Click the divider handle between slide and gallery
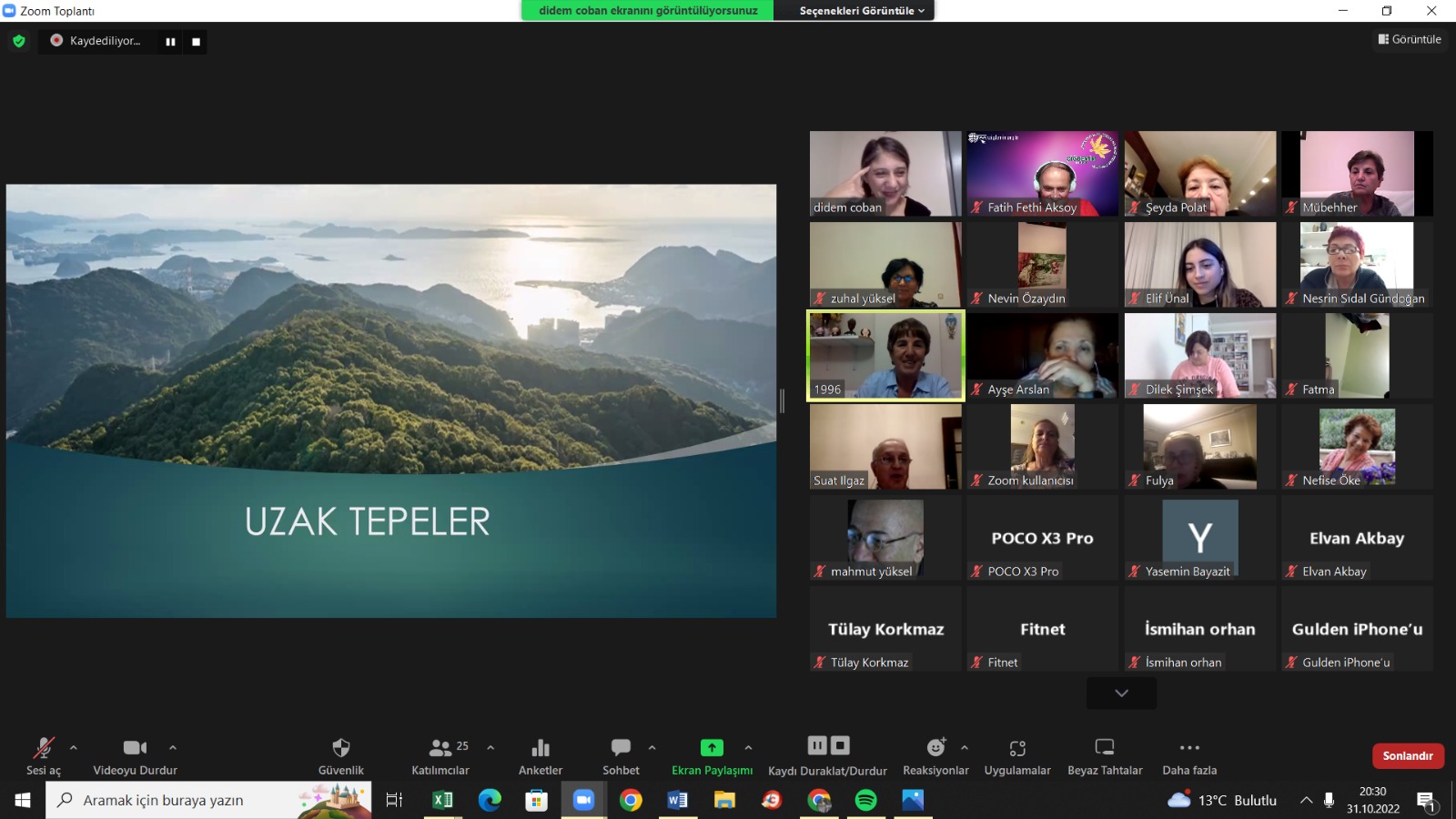 click(783, 400)
